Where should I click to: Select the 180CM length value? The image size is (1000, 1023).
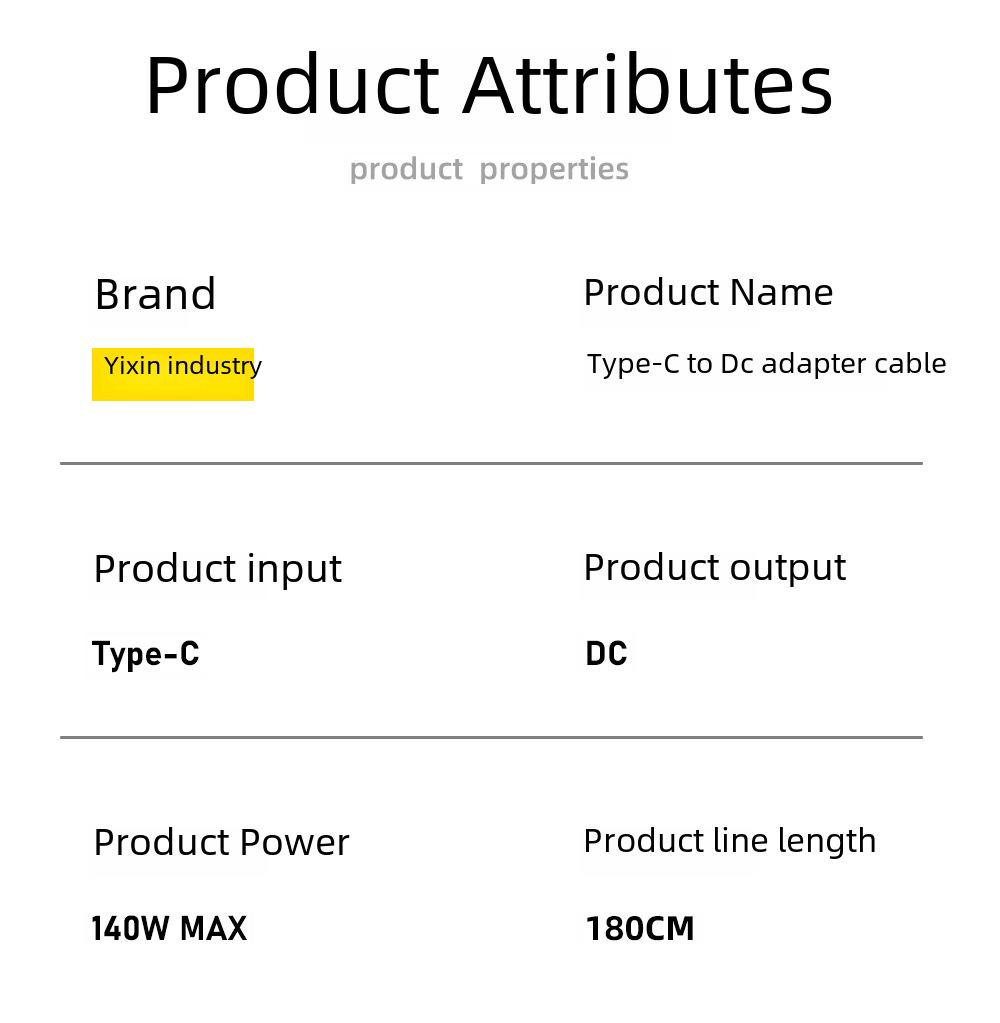click(x=640, y=928)
